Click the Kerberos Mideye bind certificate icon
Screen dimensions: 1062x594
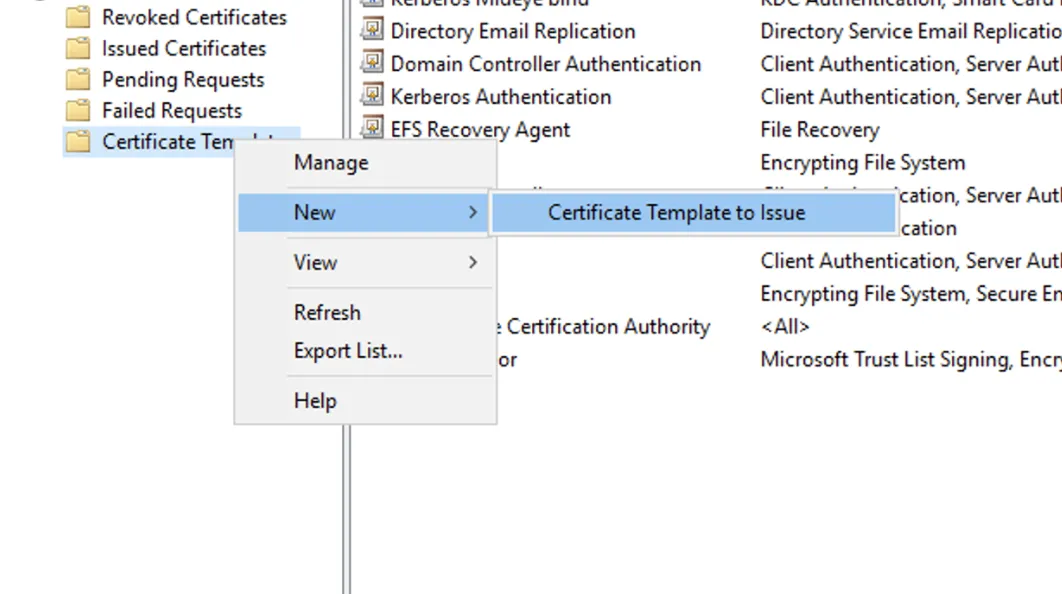[x=371, y=3]
